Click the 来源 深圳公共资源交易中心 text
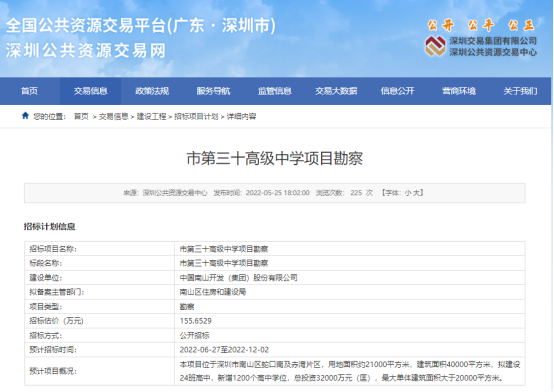This screenshot has width=554, height=392. (x=165, y=193)
